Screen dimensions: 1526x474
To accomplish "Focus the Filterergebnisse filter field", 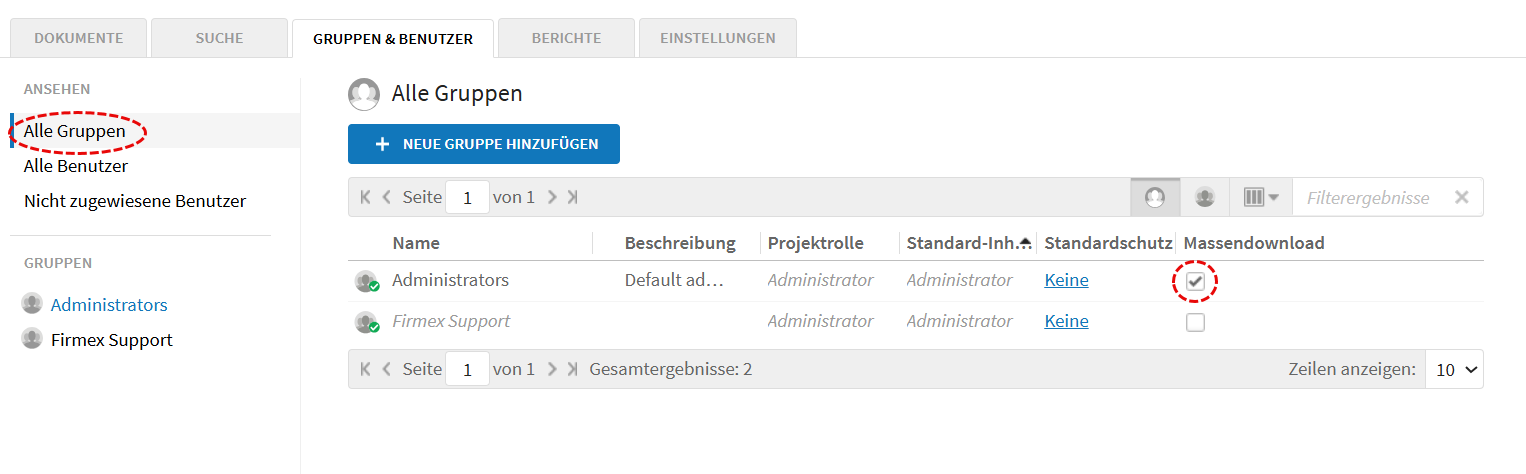I will [x=1370, y=197].
